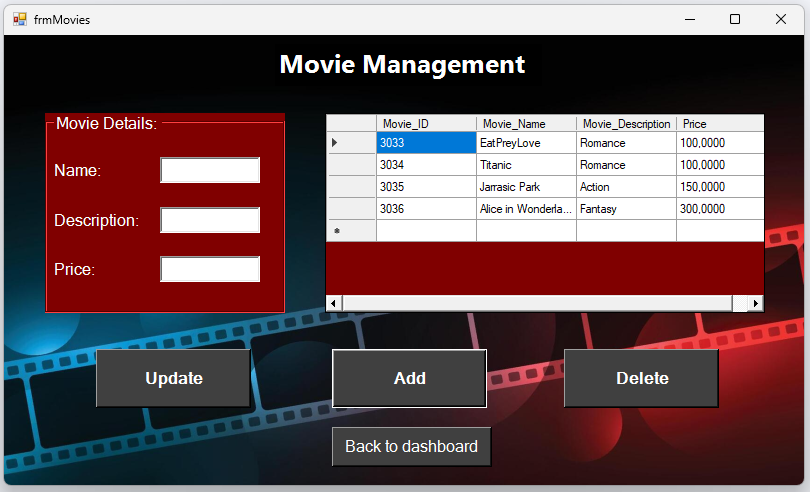Image resolution: width=810 pixels, height=492 pixels.
Task: Click the Update button
Action: point(174,378)
